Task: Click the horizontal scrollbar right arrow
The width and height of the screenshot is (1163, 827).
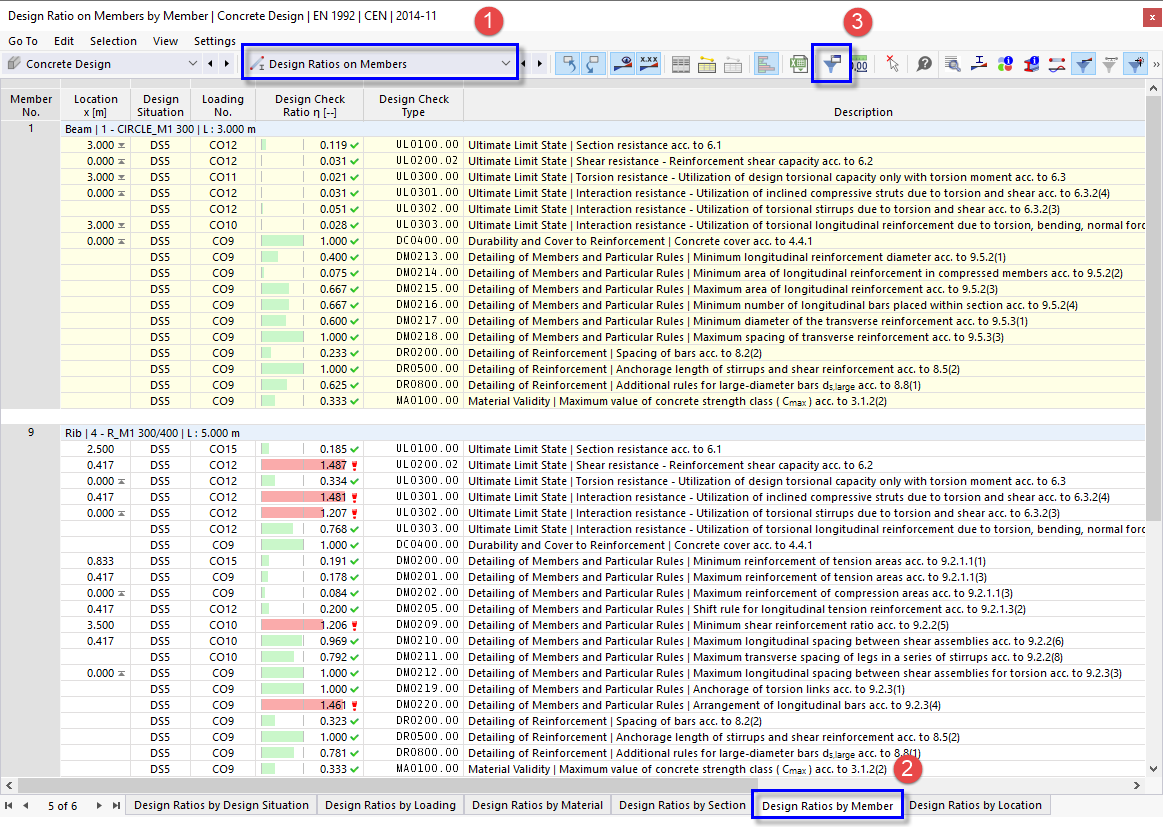Action: click(1137, 785)
